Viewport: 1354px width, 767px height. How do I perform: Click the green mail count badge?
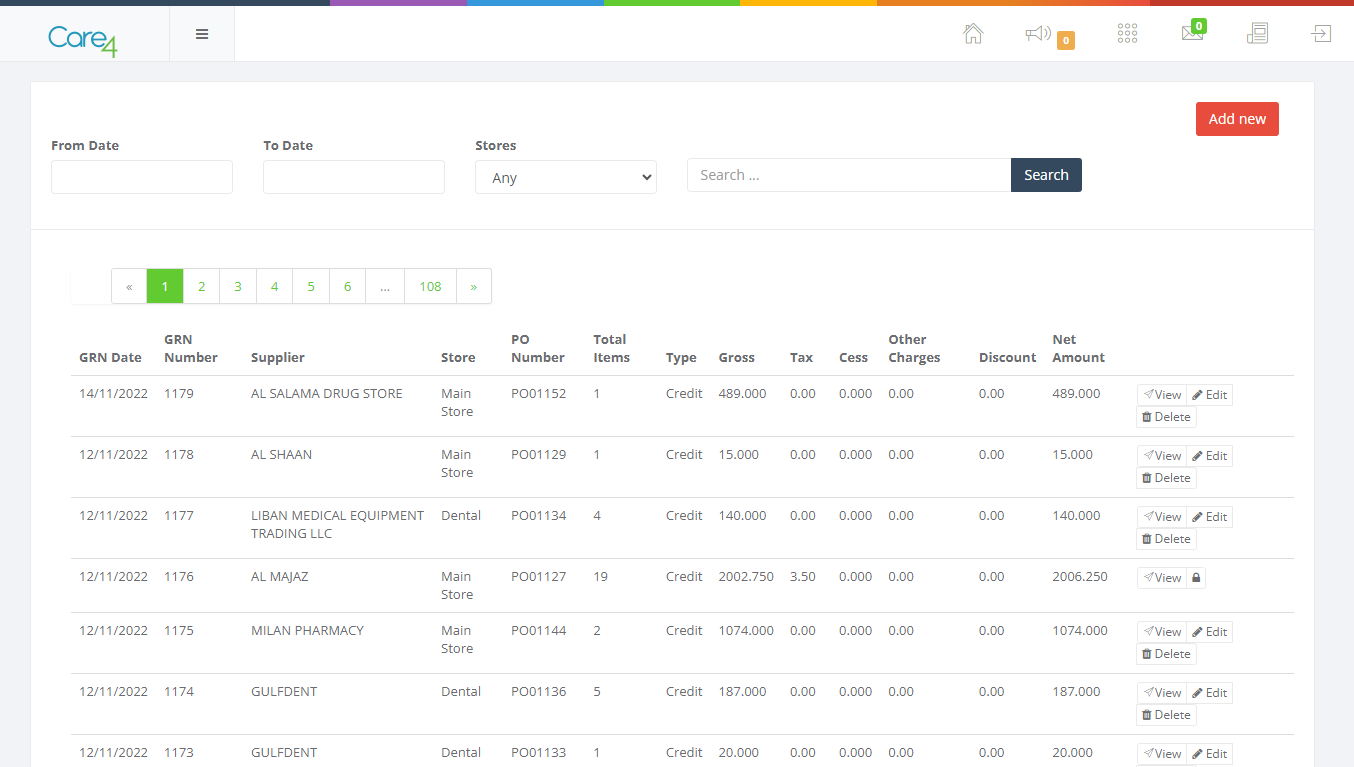pyautogui.click(x=1198, y=26)
